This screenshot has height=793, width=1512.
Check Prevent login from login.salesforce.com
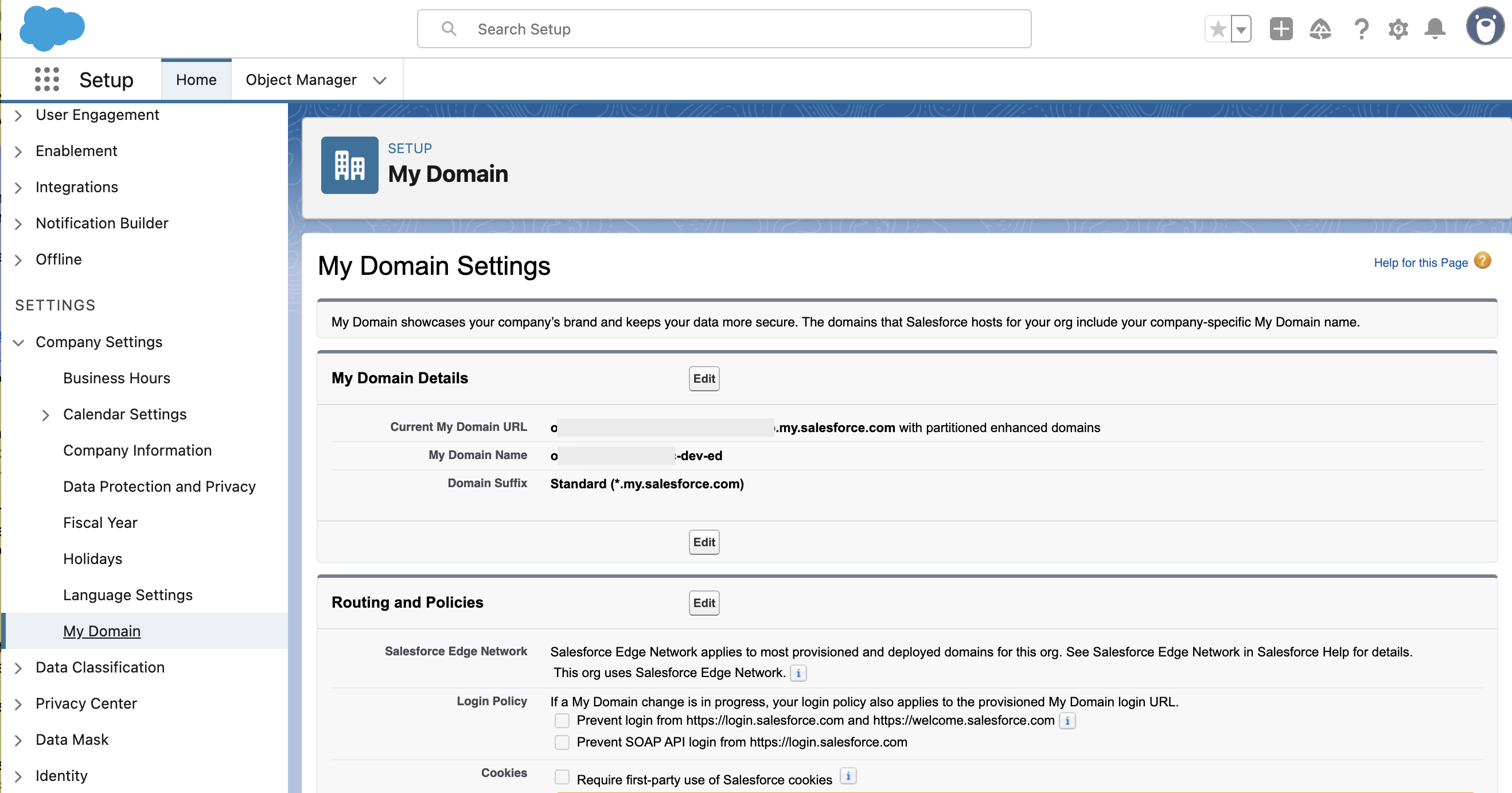[562, 720]
